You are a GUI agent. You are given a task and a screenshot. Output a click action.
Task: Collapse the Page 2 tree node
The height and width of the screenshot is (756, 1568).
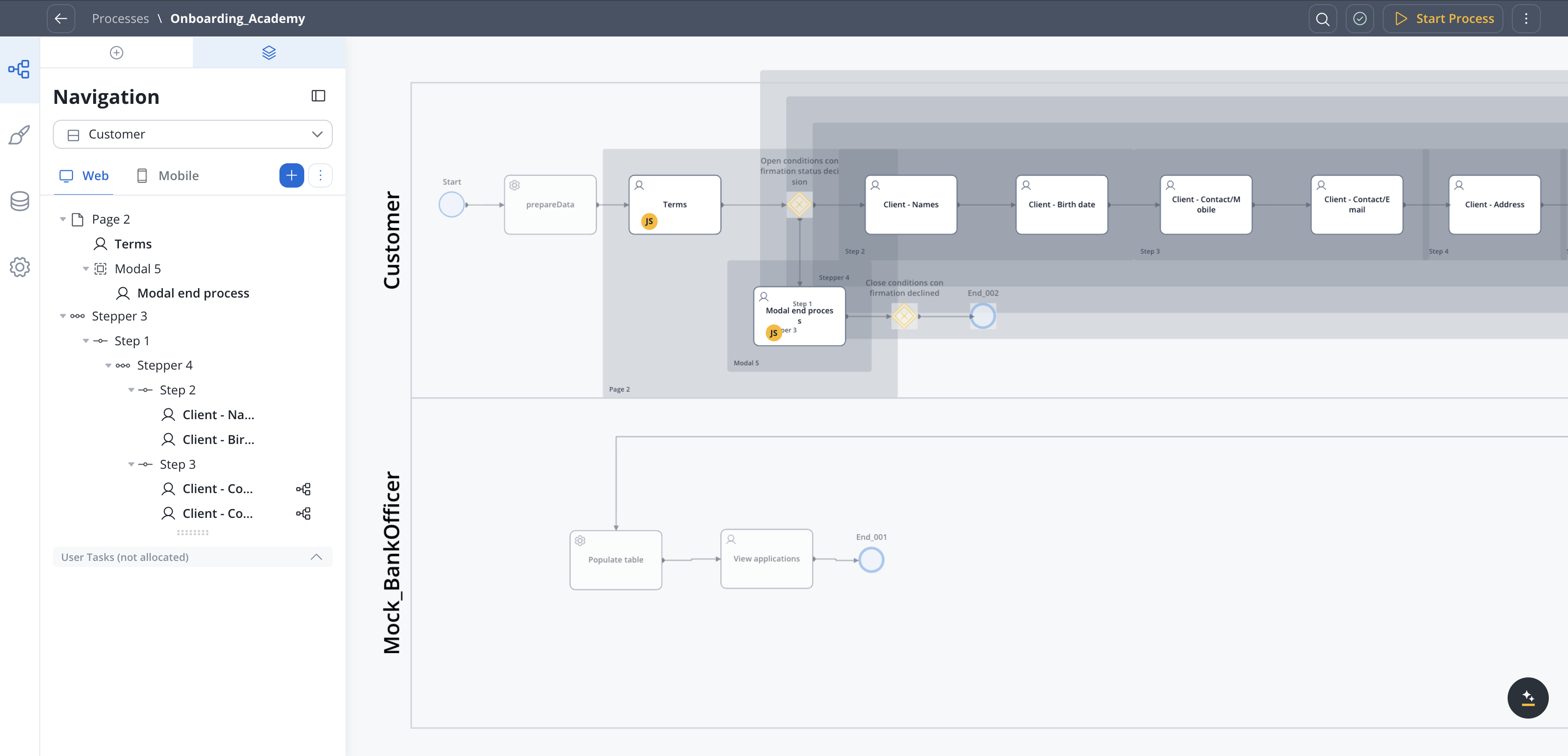click(63, 219)
